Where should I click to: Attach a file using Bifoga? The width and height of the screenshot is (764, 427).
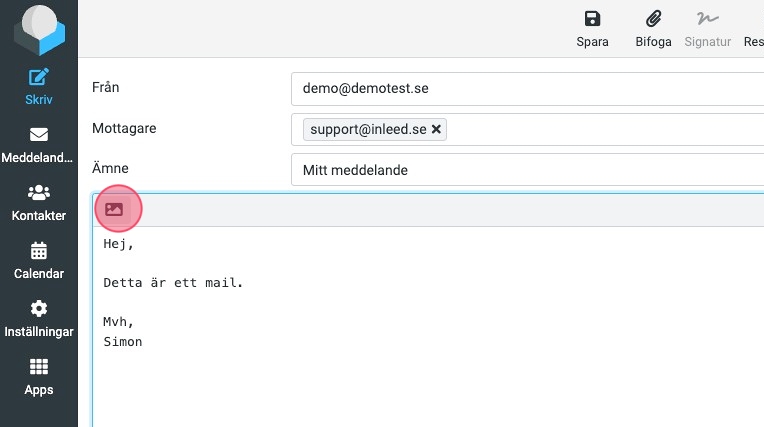653,29
